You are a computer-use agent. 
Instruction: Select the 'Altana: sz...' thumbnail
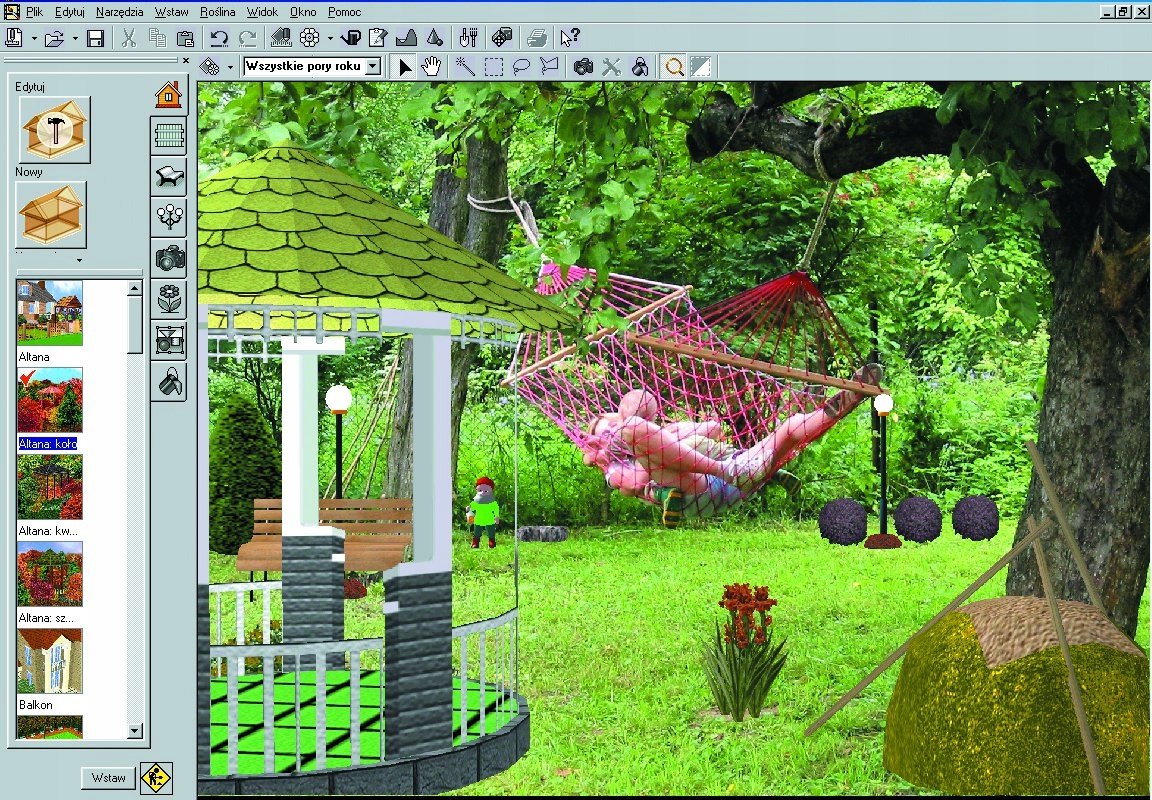click(49, 574)
